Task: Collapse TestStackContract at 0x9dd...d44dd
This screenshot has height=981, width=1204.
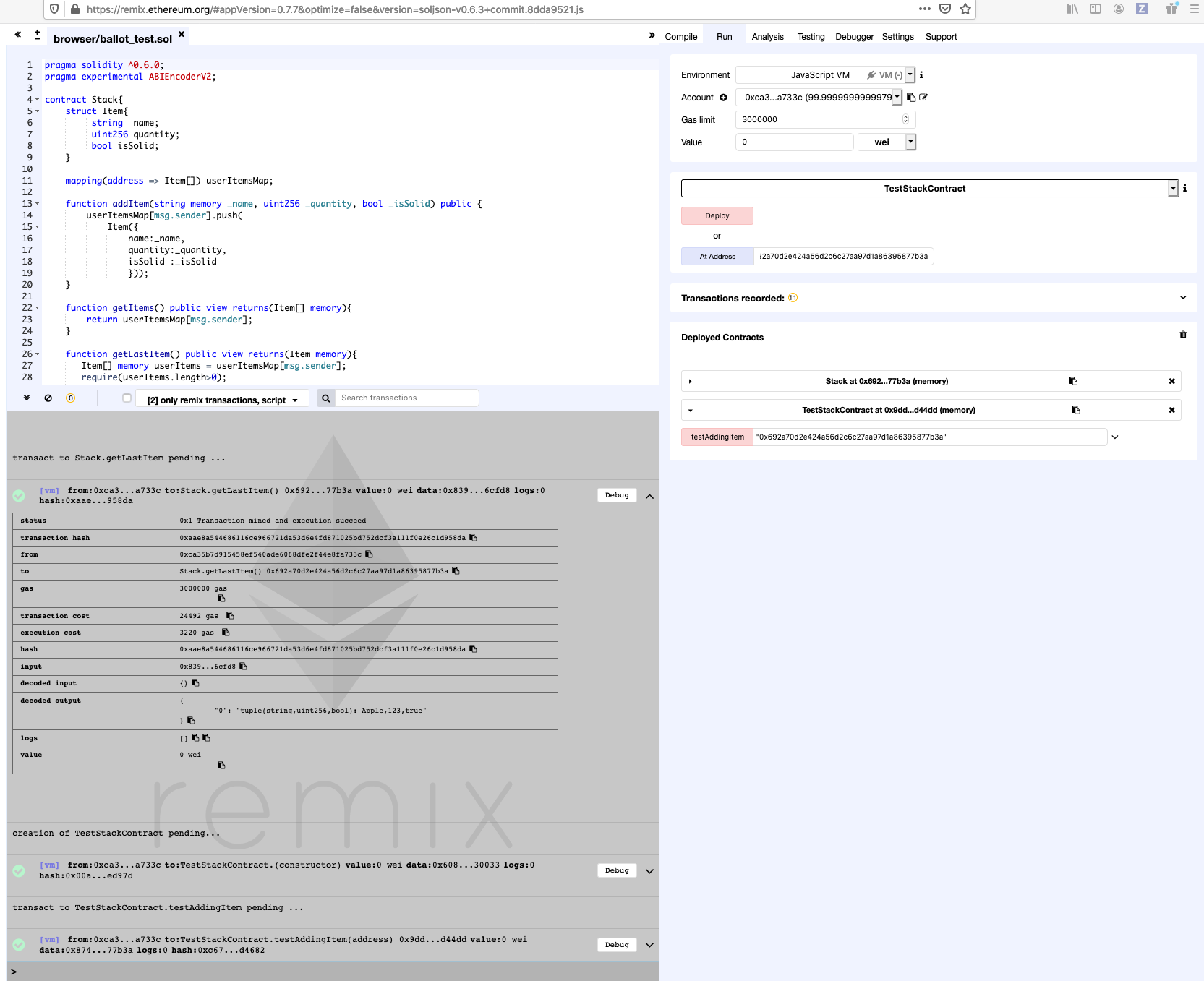Action: coord(691,411)
